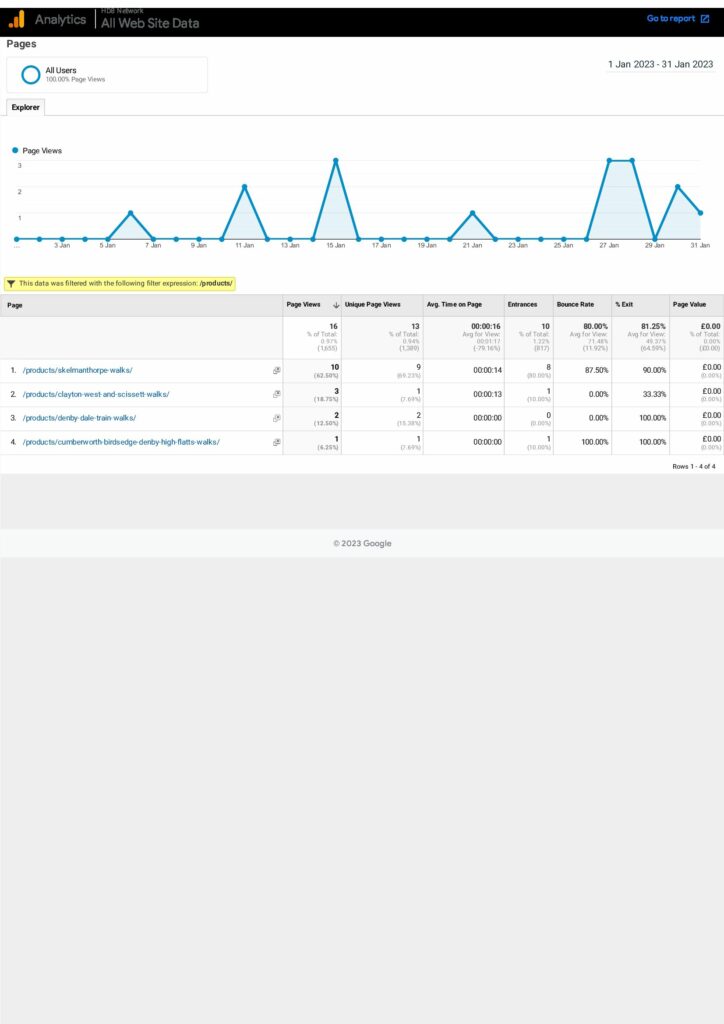Select the date range 1 Jan 2023 - 31 Jan 2023
The height and width of the screenshot is (1024, 724).
660,65
